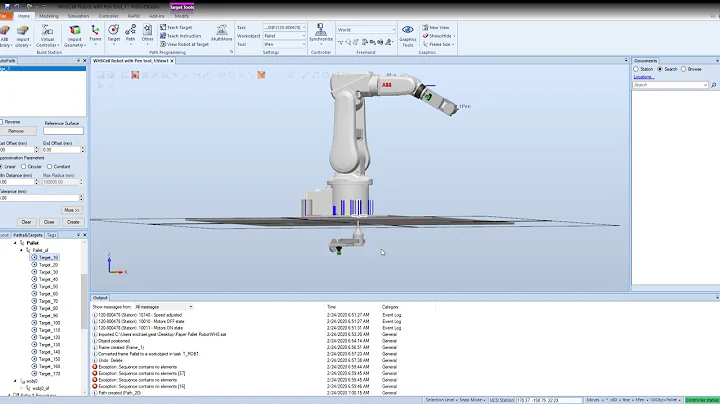720x404 pixels.
Task: Select the Constant approximation option
Action: tap(50, 166)
